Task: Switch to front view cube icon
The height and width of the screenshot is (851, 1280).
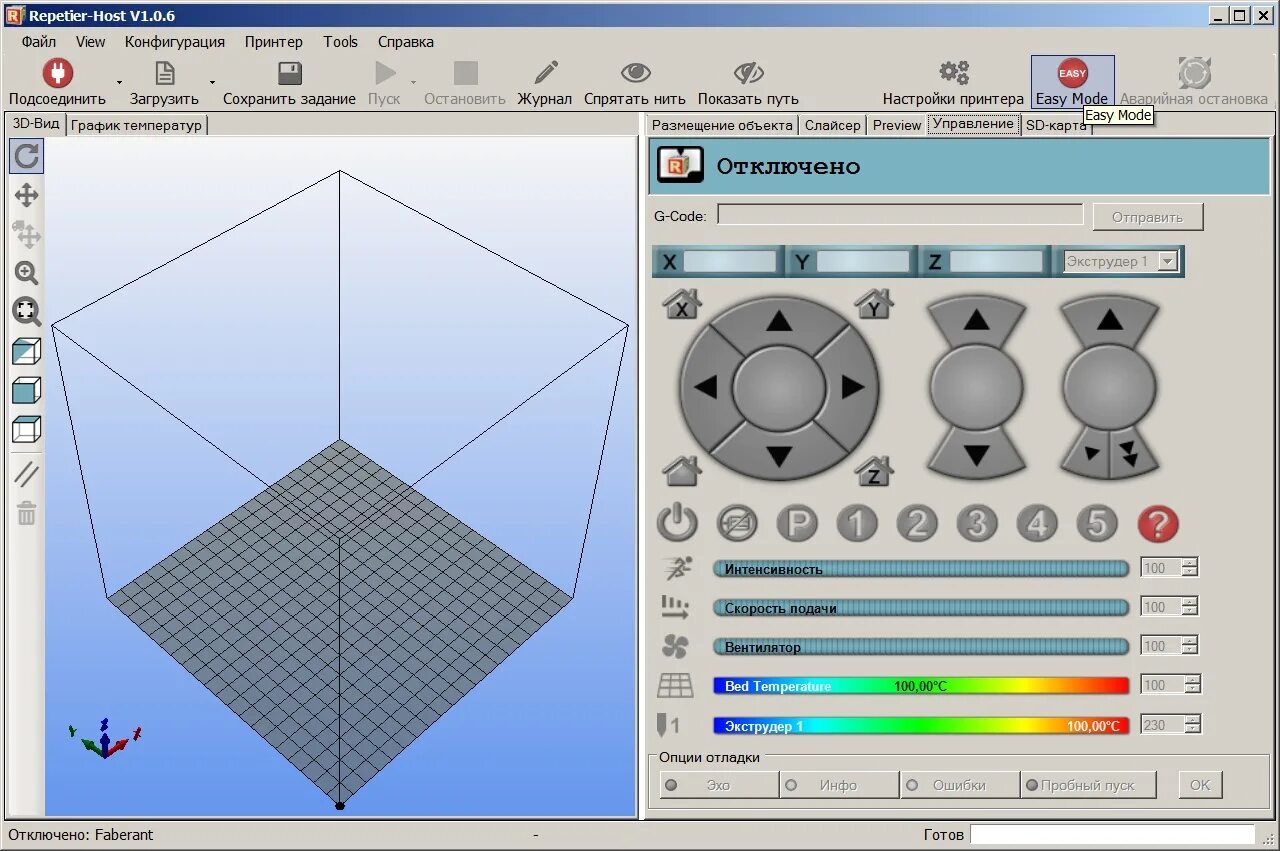Action: pos(27,390)
